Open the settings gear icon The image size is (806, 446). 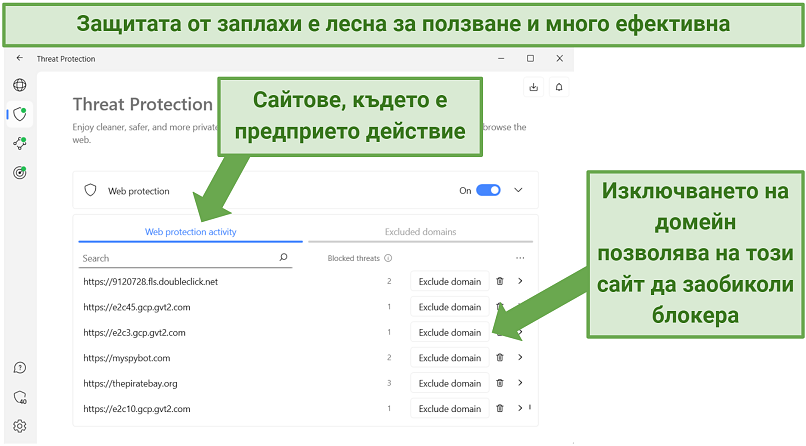(x=20, y=426)
